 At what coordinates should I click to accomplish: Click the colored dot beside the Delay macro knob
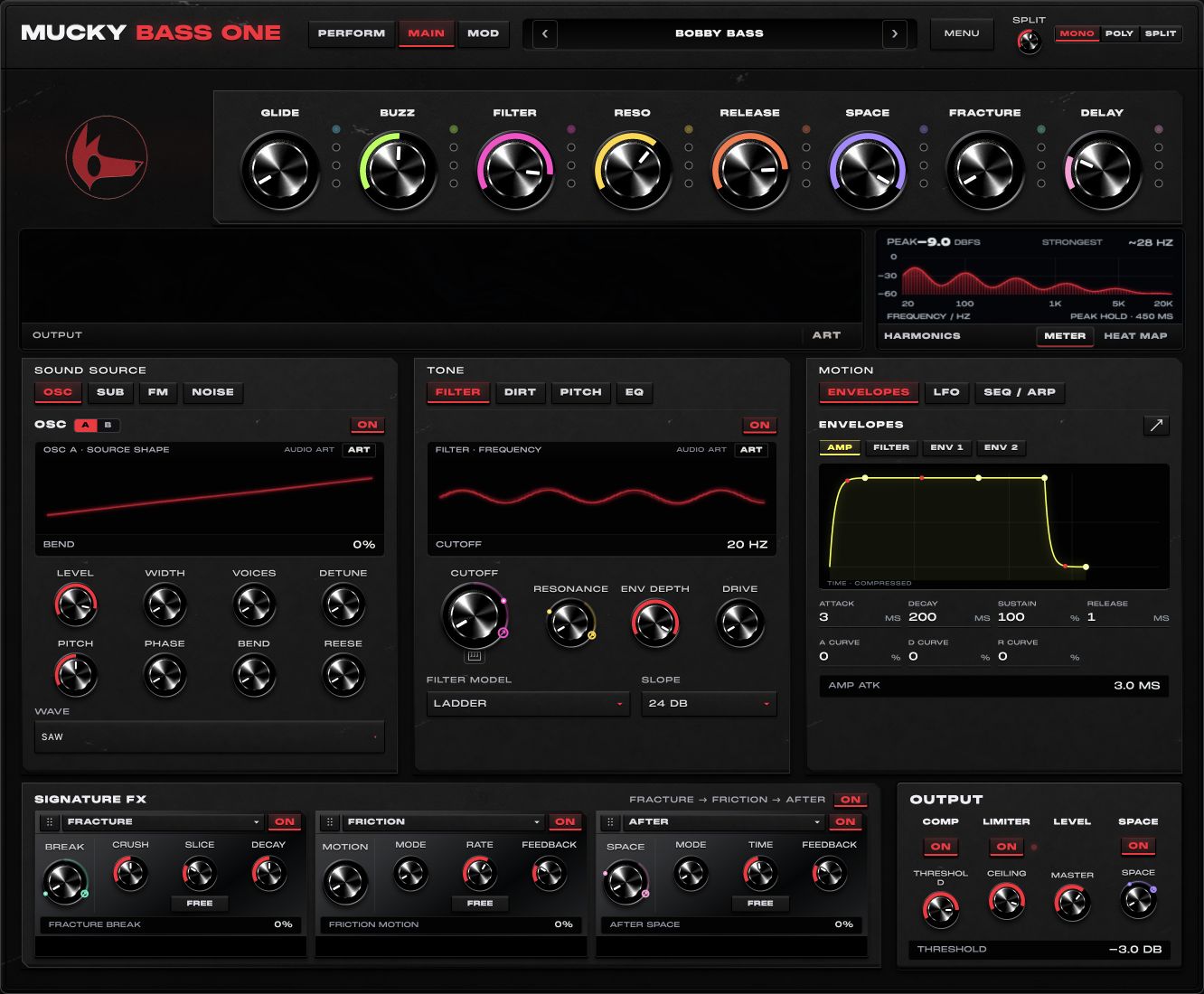pyautogui.click(x=1159, y=129)
